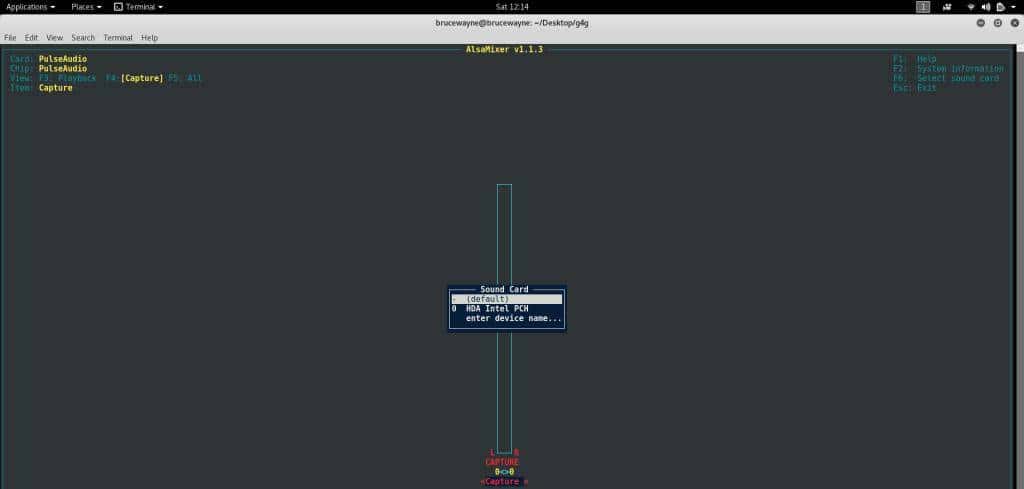Image resolution: width=1024 pixels, height=489 pixels.
Task: Click the CAPTURE label below the slider
Action: click(x=502, y=462)
